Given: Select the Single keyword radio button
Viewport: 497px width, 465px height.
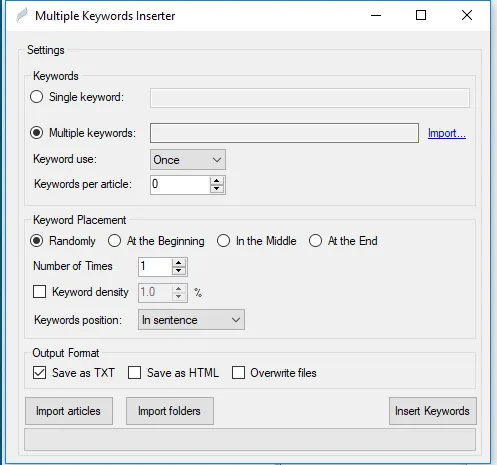Looking at the screenshot, I should [36, 97].
